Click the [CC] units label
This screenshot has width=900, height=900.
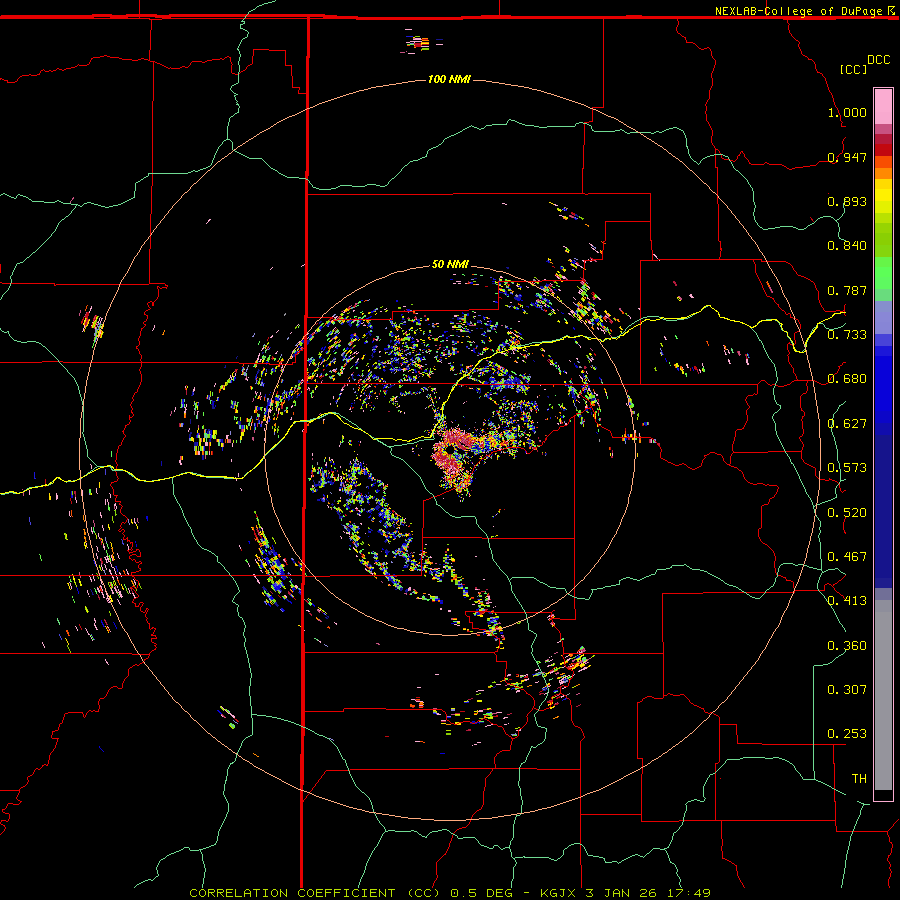click(x=854, y=69)
